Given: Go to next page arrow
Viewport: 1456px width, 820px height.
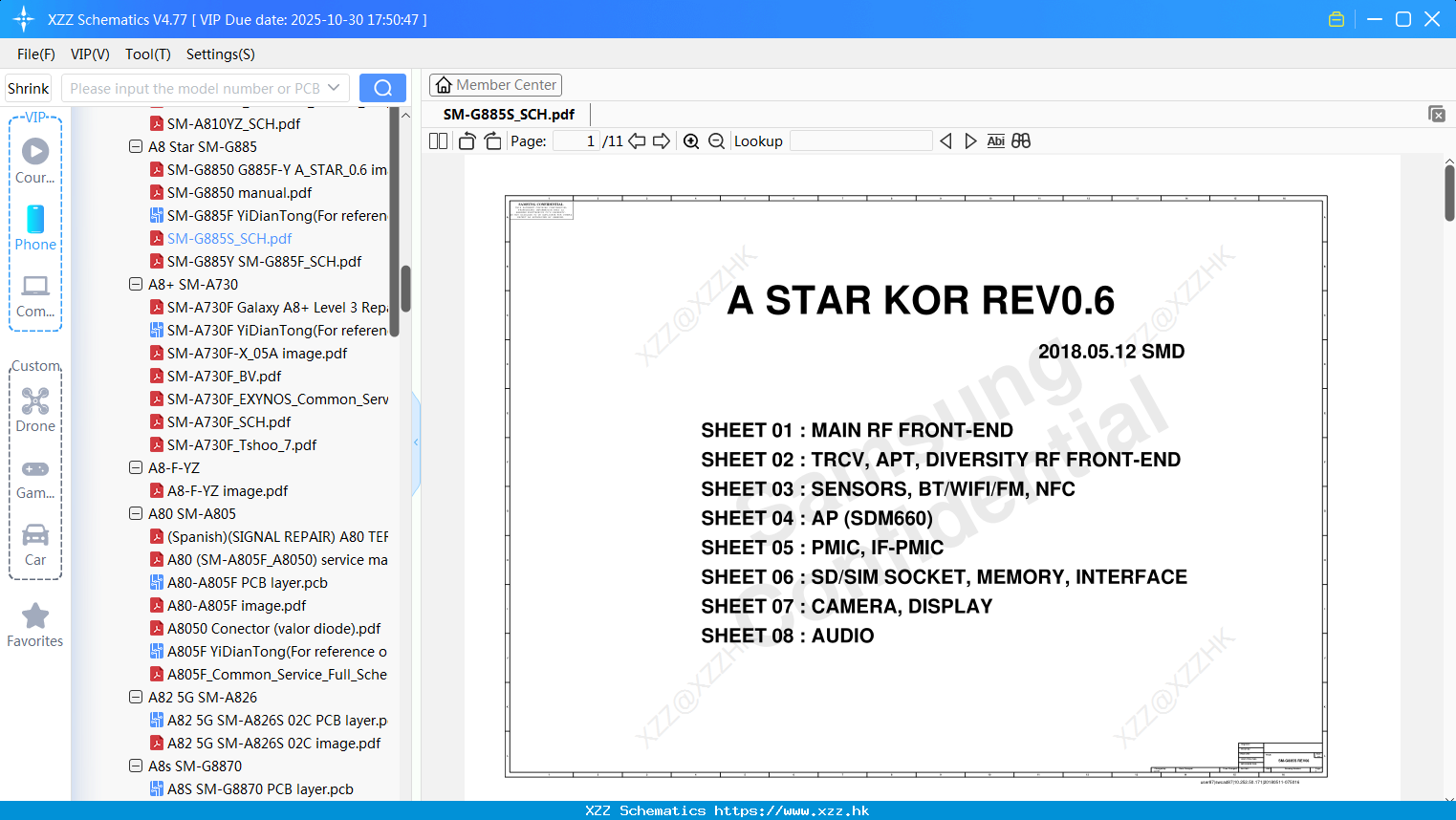Looking at the screenshot, I should (x=662, y=141).
